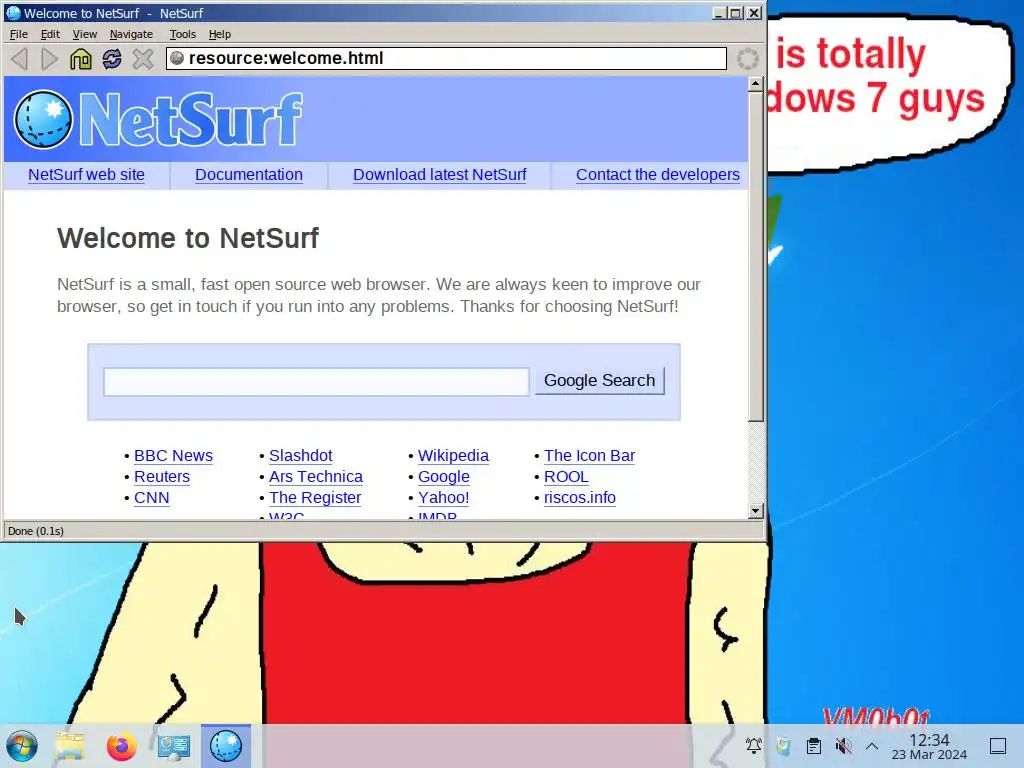The height and width of the screenshot is (768, 1024).
Task: Open the Windows Start menu
Action: [22, 746]
